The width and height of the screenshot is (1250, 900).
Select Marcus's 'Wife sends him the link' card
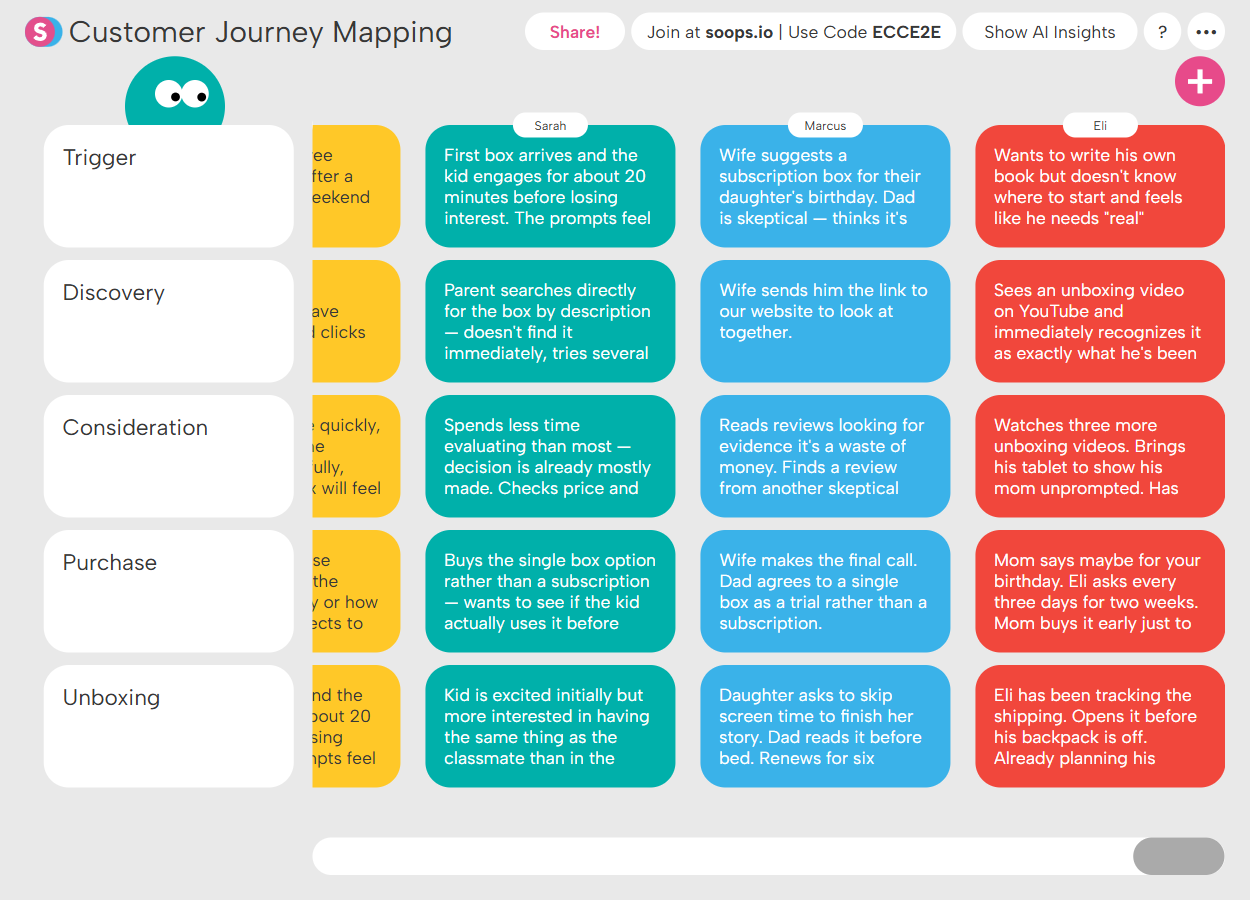point(825,321)
